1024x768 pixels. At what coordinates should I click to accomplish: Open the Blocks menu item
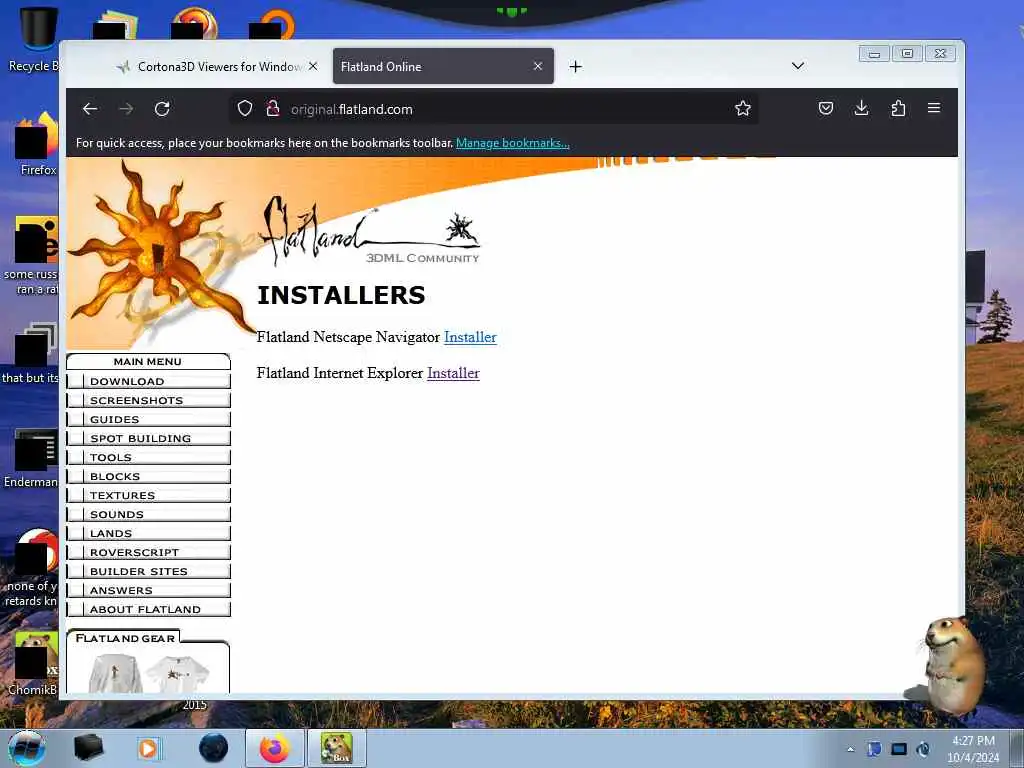pos(148,476)
